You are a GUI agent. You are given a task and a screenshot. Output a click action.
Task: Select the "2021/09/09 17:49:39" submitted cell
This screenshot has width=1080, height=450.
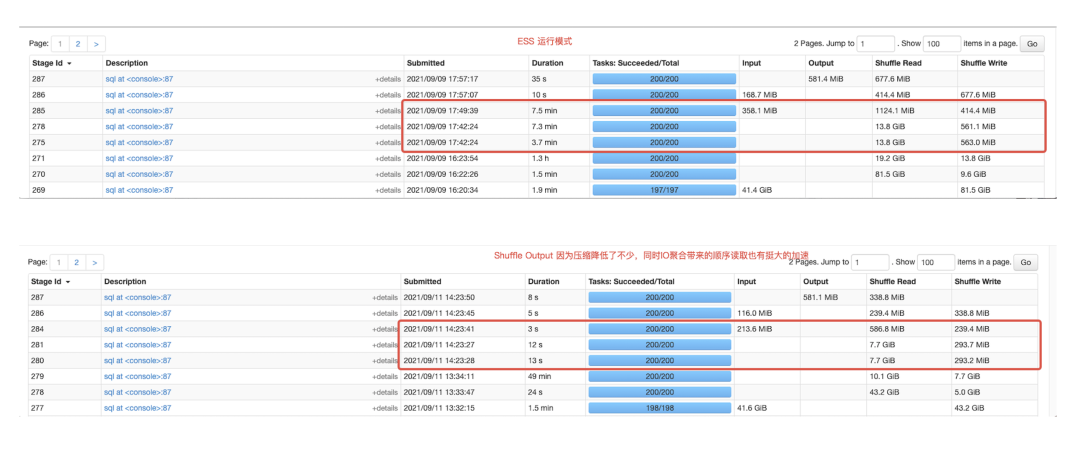point(443,111)
